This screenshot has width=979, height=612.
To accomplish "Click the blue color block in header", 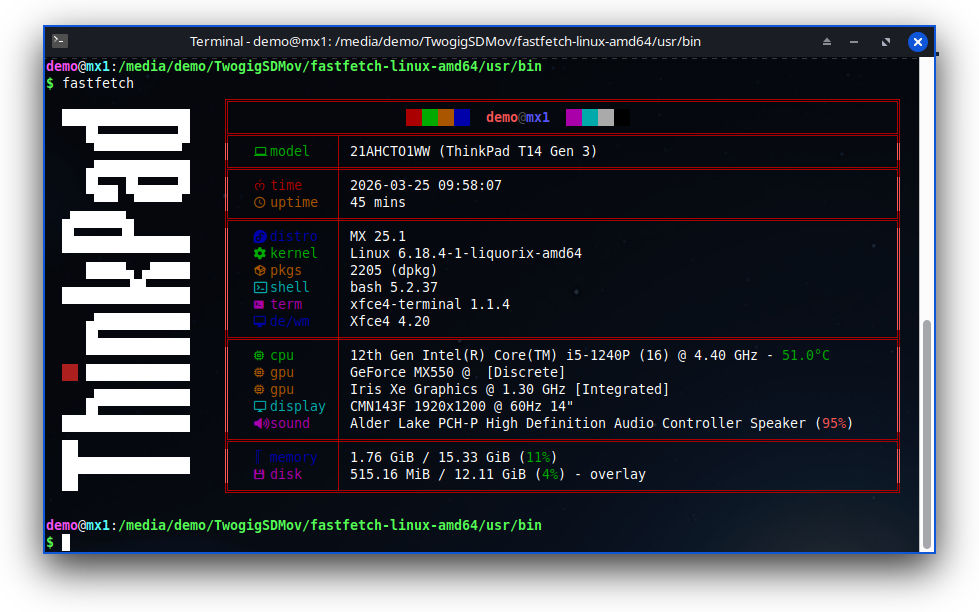I will point(462,117).
